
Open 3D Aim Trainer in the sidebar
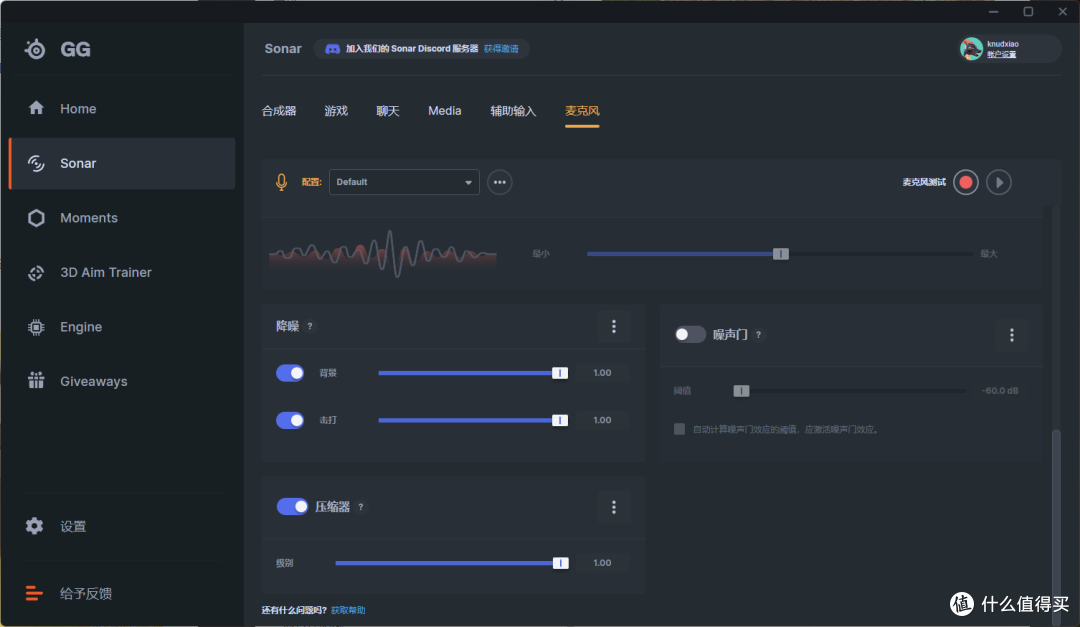point(122,272)
